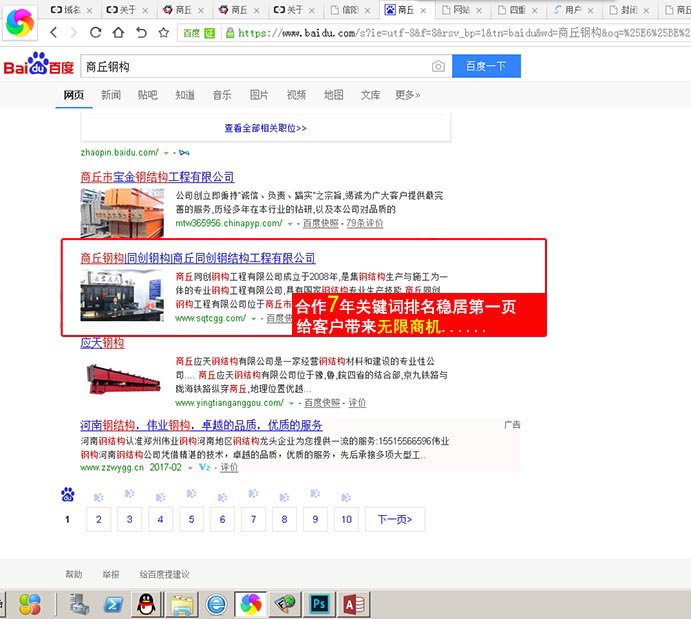The height and width of the screenshot is (619, 691).
Task: Close the active 商丘 browser tab
Action: pos(423,11)
